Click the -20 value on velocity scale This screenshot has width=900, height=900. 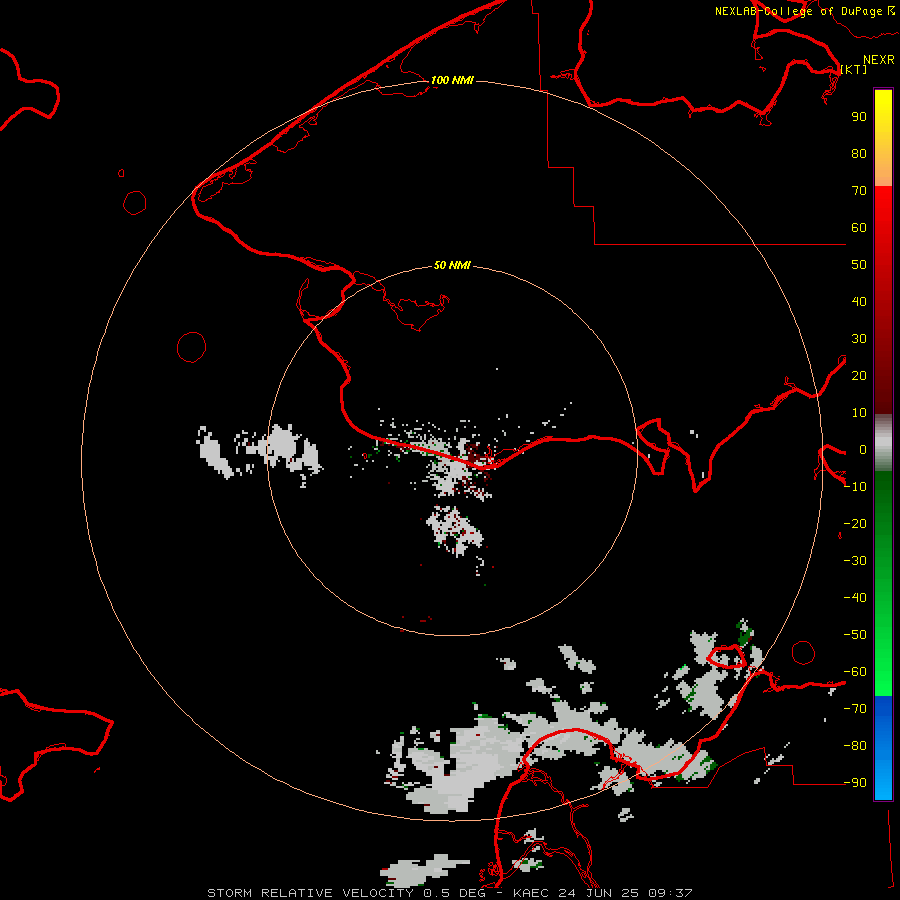pos(855,523)
